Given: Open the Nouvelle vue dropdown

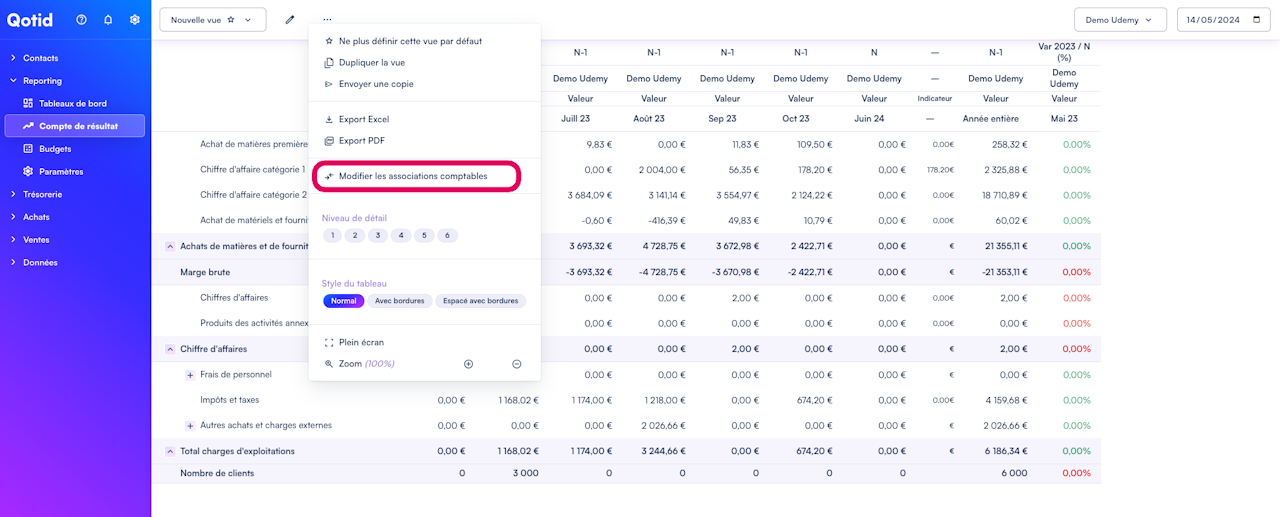Looking at the screenshot, I should tap(212, 20).
